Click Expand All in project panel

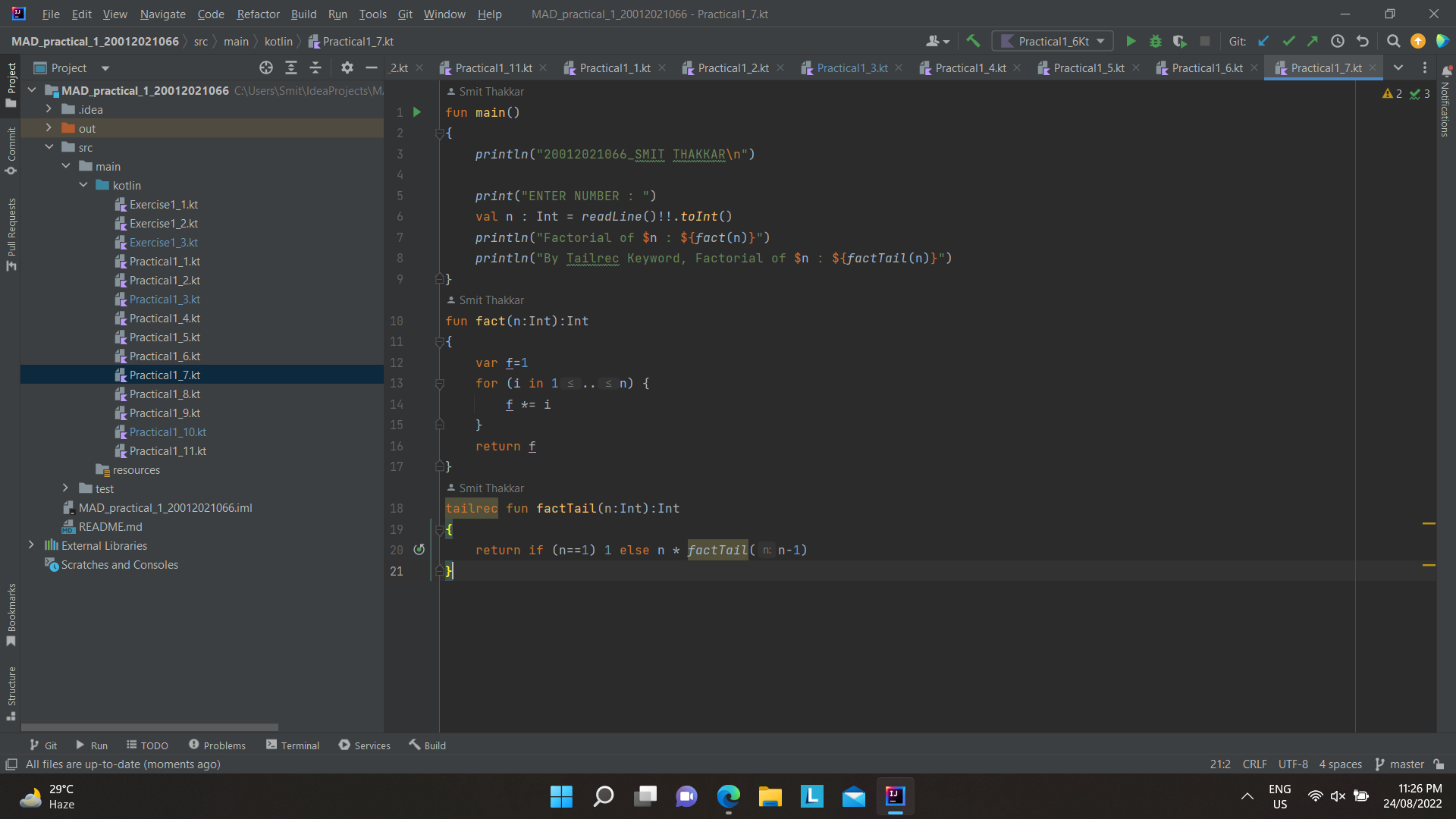[x=291, y=68]
